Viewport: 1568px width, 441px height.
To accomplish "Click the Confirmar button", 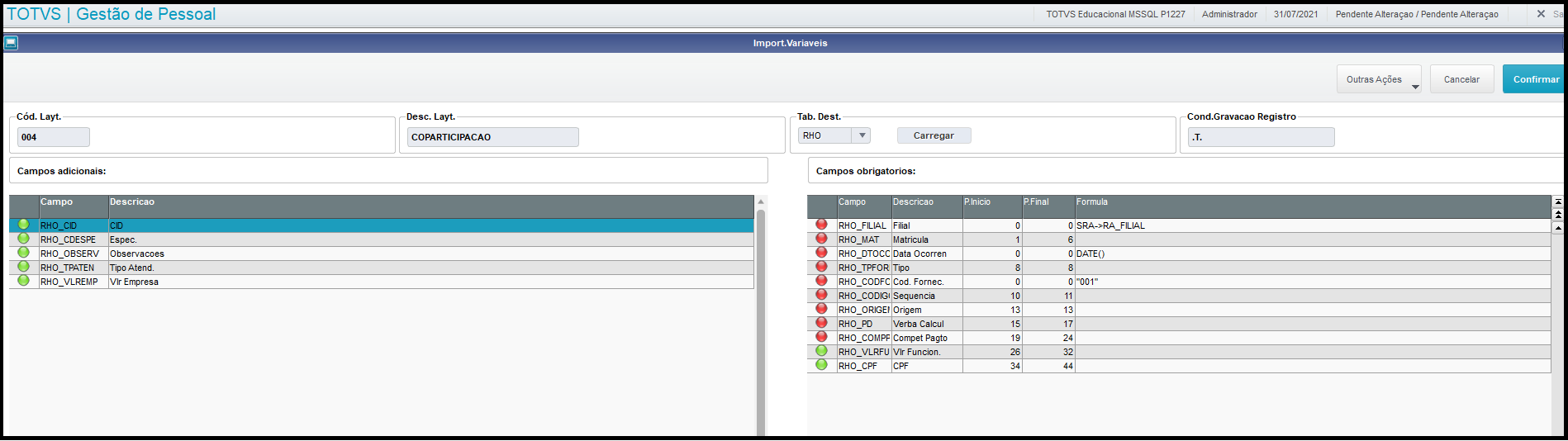I will click(1535, 79).
